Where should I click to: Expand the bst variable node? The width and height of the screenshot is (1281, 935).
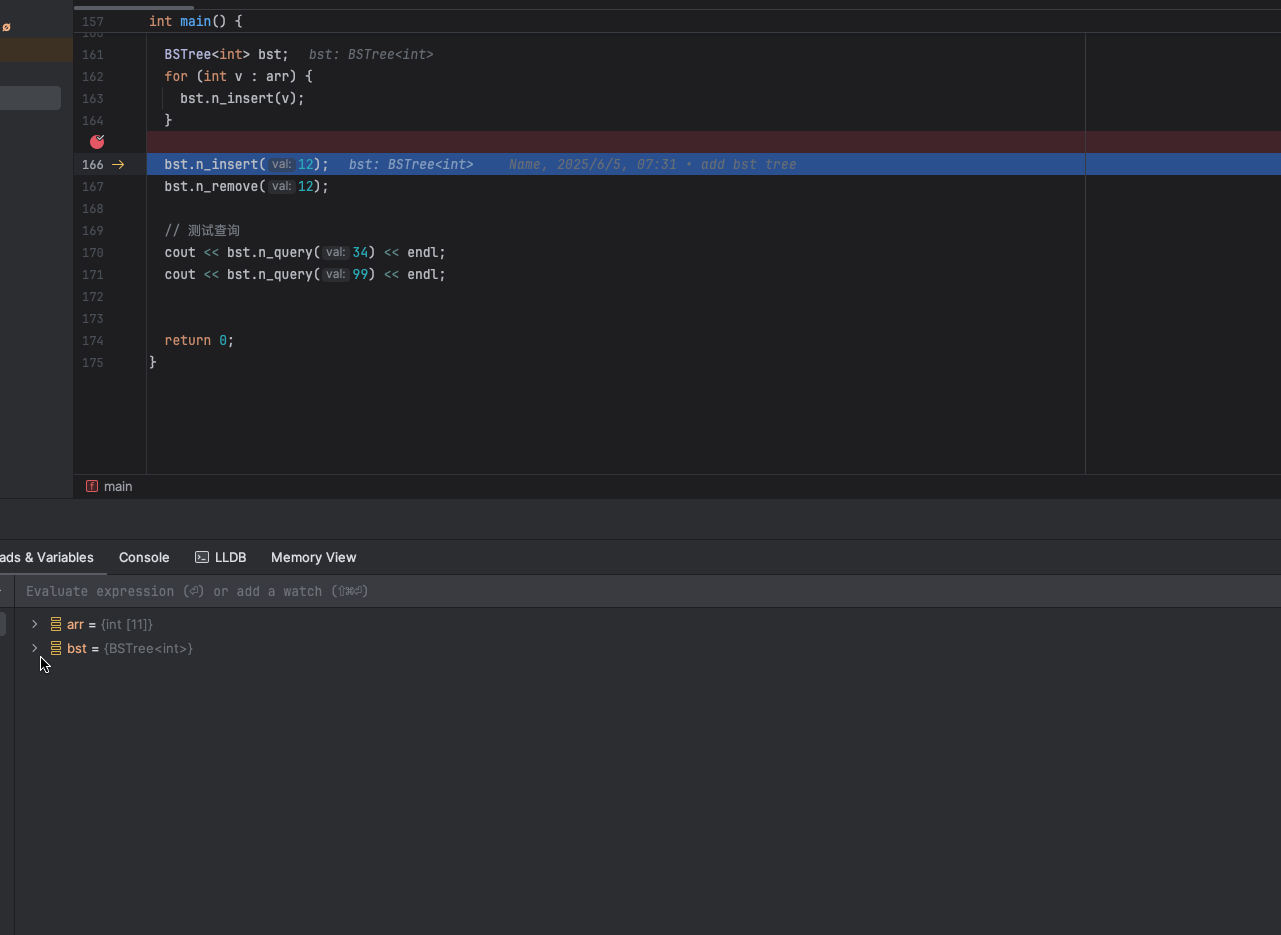point(35,648)
